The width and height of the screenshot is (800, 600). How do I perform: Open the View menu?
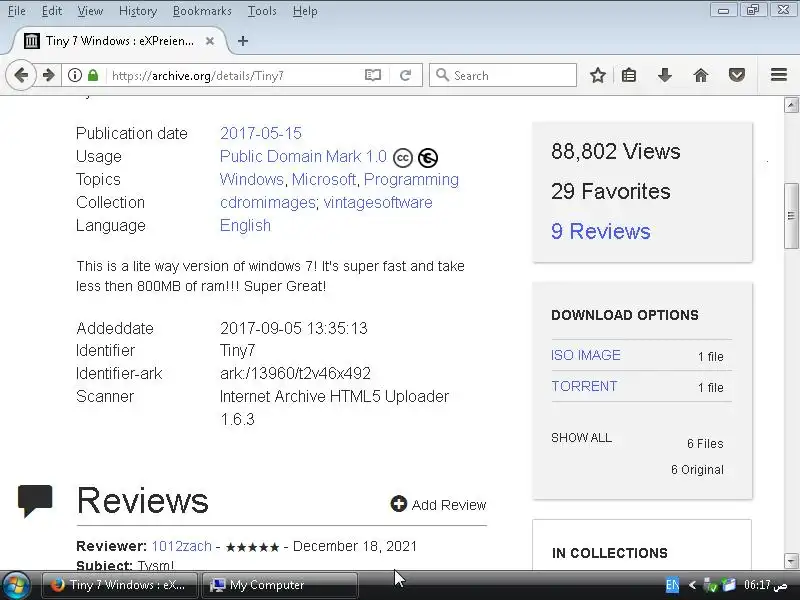[90, 11]
